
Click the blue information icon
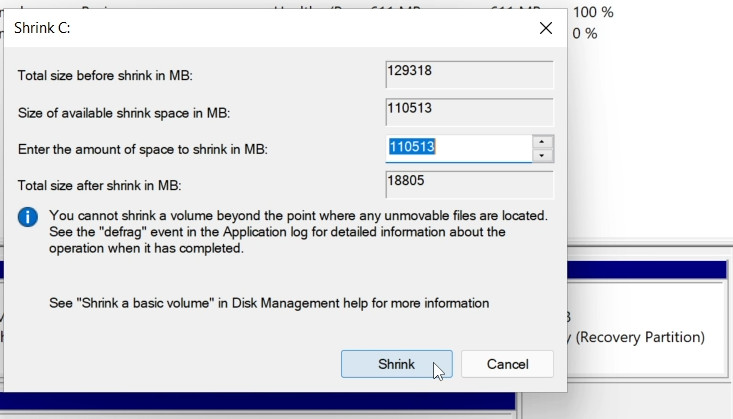pyautogui.click(x=29, y=217)
